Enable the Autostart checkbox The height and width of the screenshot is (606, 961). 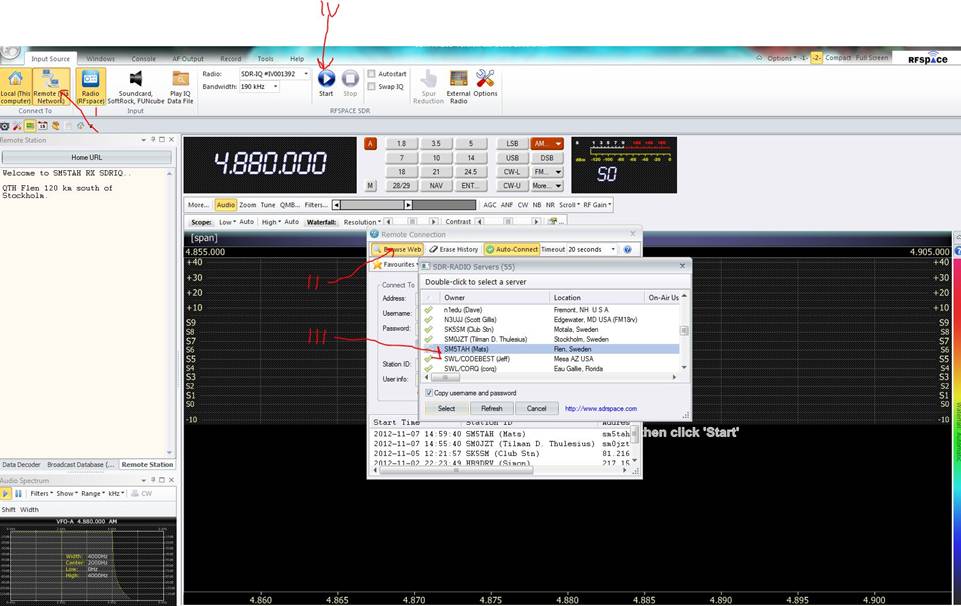click(371, 74)
